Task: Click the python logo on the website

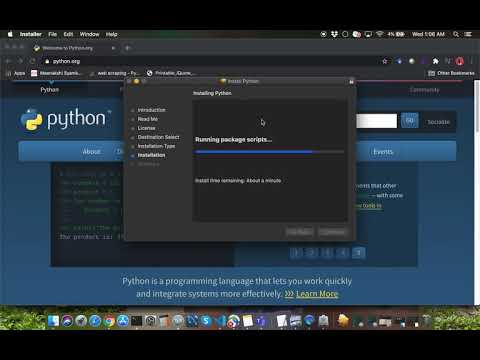Action: point(63,119)
